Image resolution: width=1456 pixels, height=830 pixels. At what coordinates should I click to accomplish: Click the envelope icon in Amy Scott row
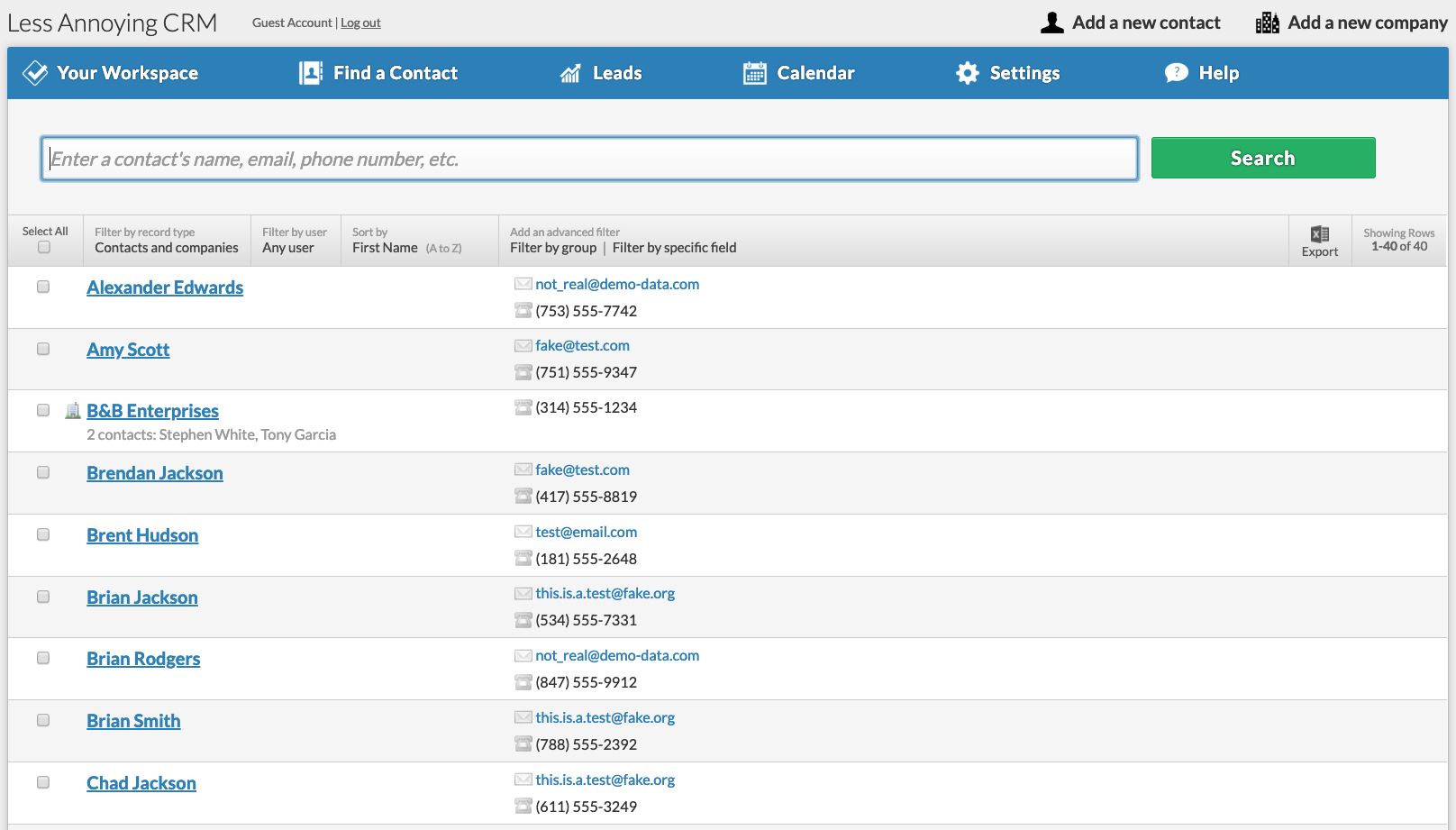coord(523,345)
